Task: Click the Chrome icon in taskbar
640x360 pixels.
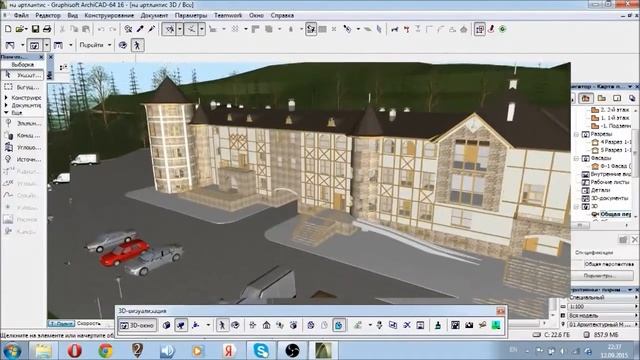Action: click(105, 350)
